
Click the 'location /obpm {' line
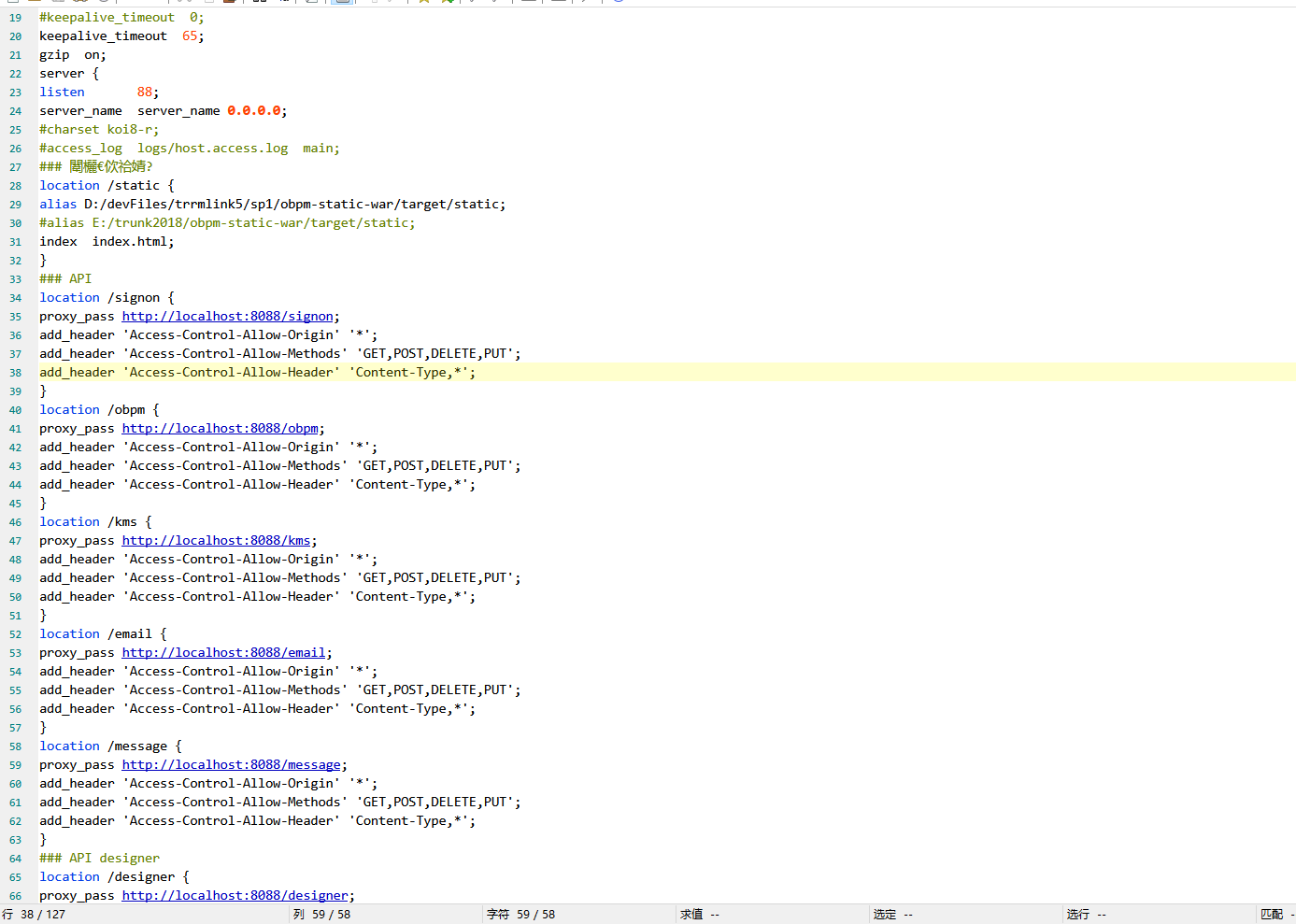[99, 410]
